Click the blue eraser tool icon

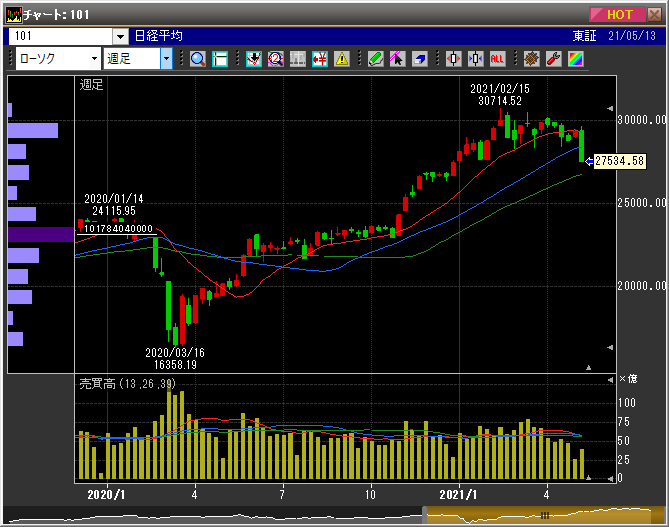(420, 59)
